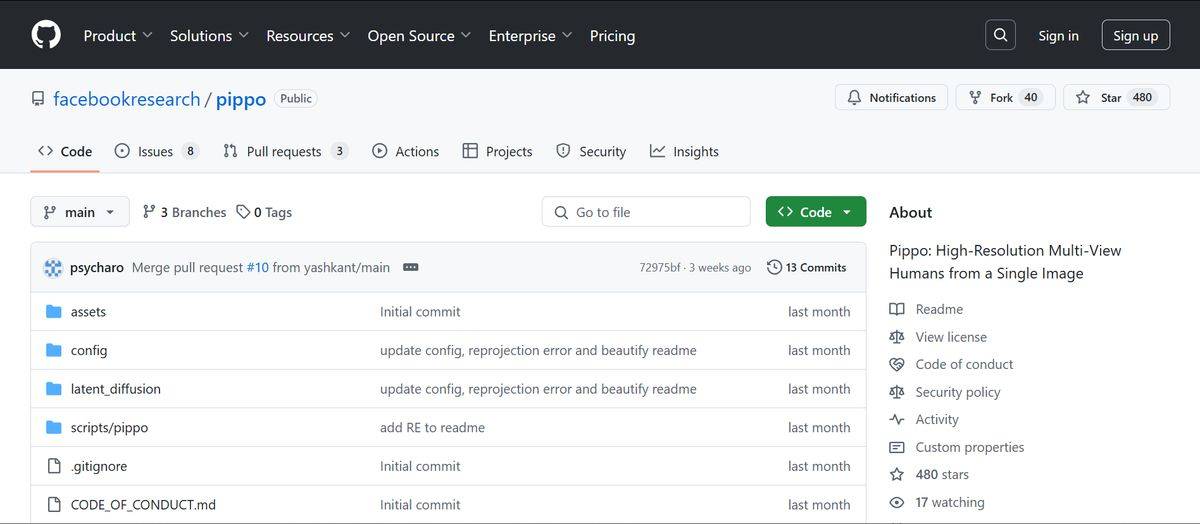1200x524 pixels.
Task: Click the scale icon beside View license
Action: pos(897,337)
